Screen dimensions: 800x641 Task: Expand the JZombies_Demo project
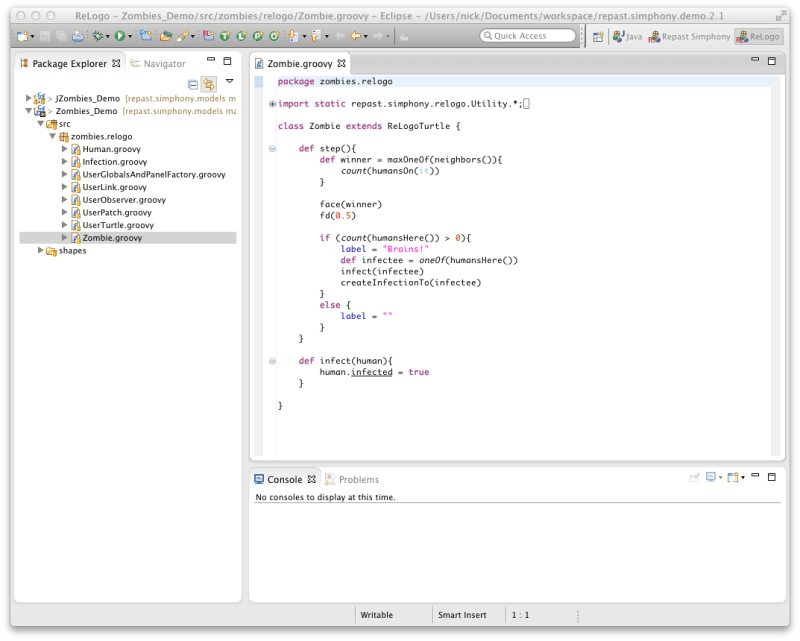tap(28, 98)
